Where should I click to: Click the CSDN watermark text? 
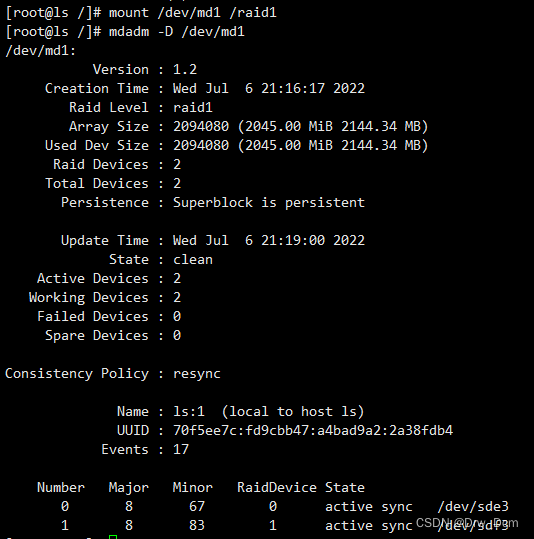pos(467,523)
